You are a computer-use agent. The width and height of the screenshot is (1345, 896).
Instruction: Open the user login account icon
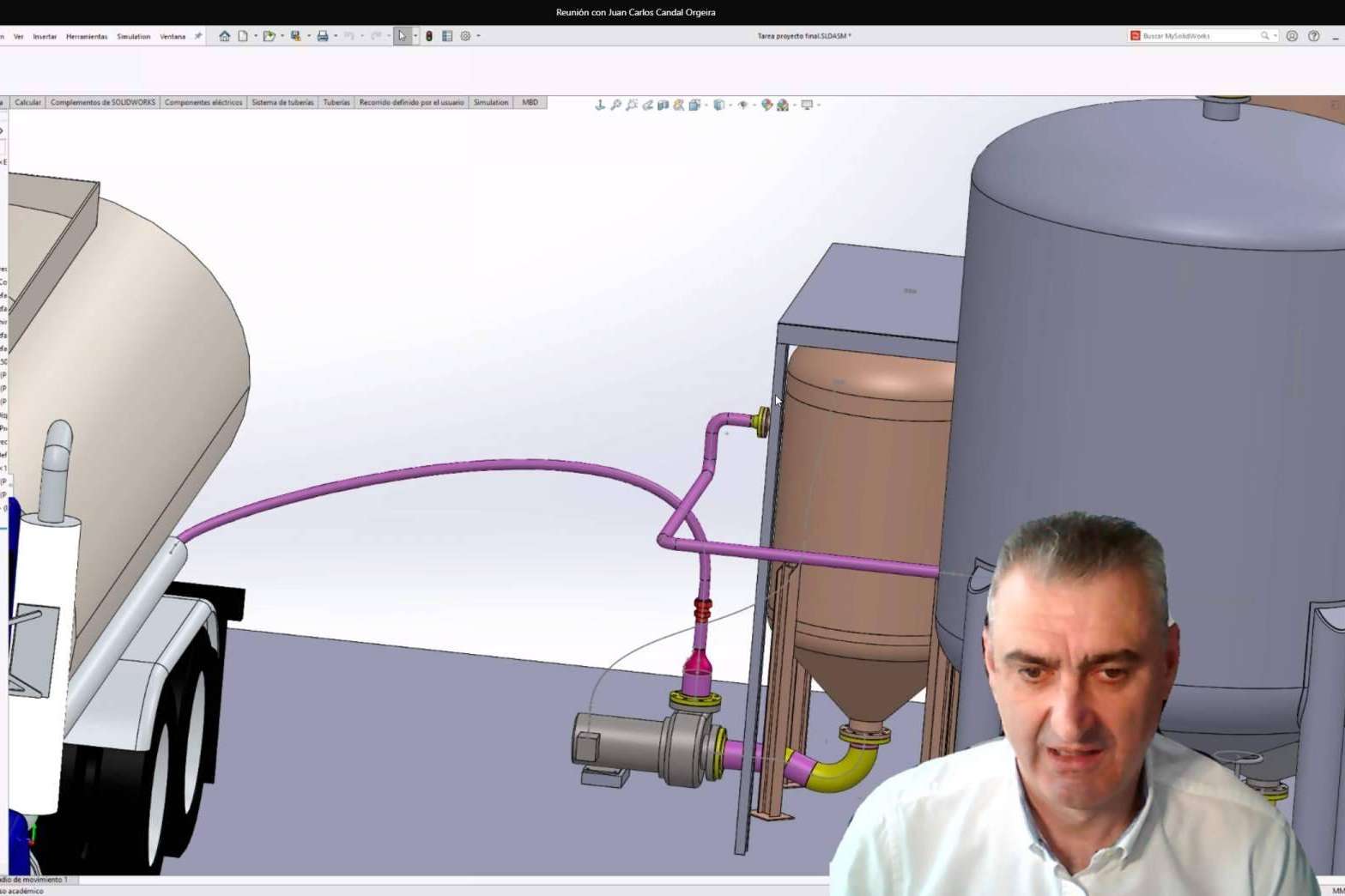[1292, 36]
